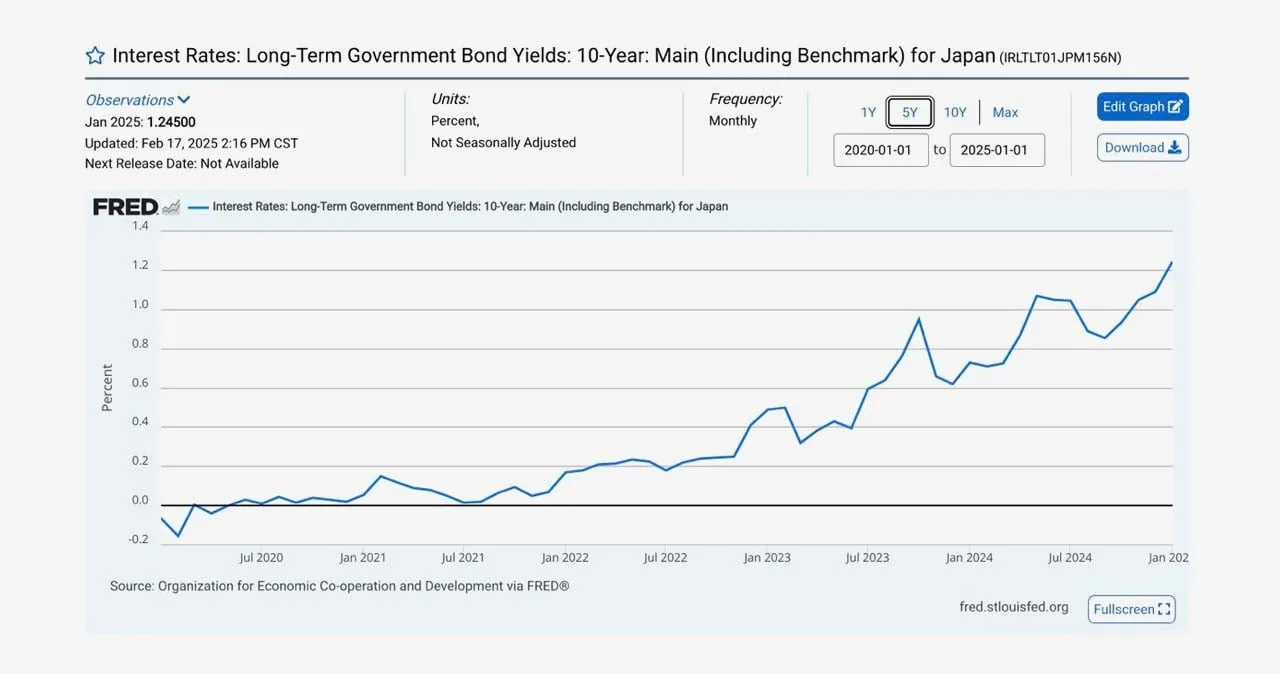Select the Max date range
Image resolution: width=1280 pixels, height=674 pixels.
click(1005, 112)
